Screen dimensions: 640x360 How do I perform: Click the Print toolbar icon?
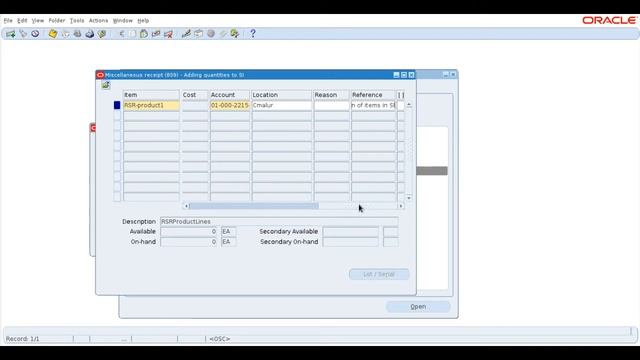point(90,34)
